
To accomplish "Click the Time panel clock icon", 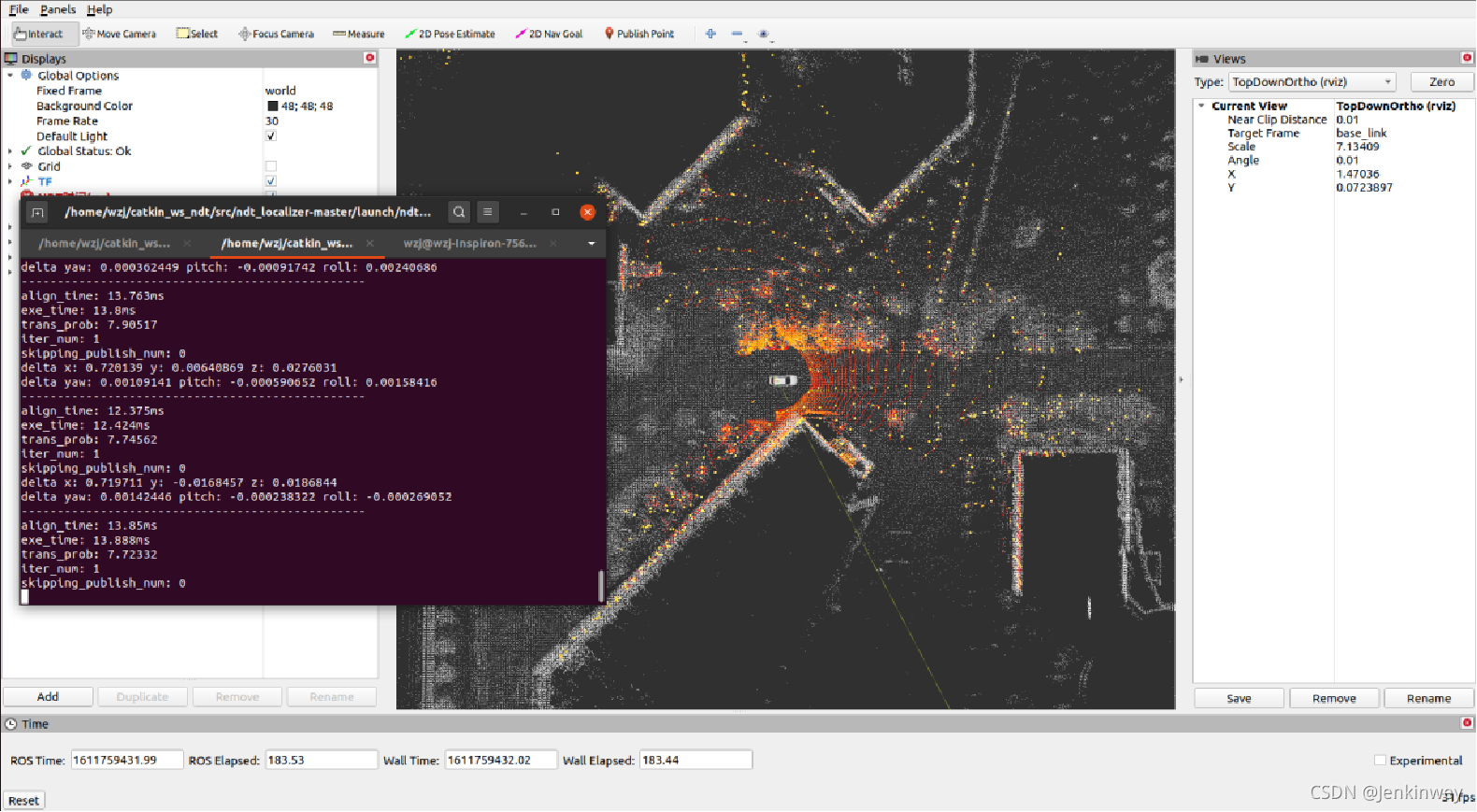I will (11, 724).
